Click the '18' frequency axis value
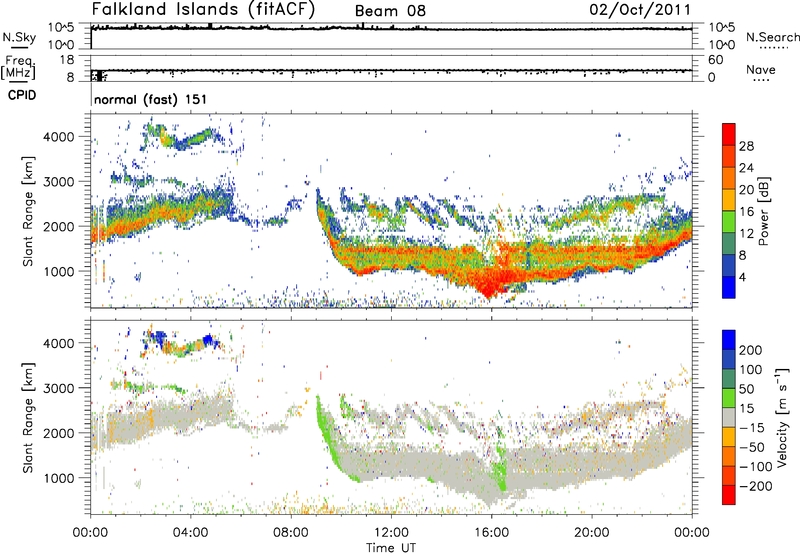Image resolution: width=800 pixels, height=554 pixels. click(67, 60)
